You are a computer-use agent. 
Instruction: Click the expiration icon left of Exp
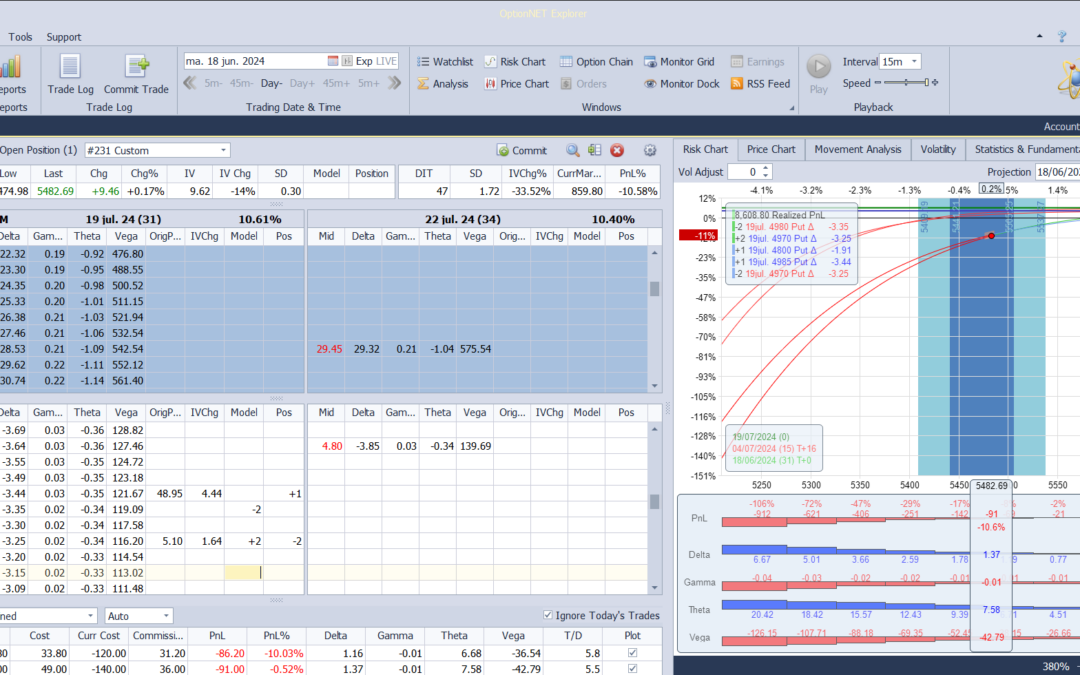coord(347,61)
